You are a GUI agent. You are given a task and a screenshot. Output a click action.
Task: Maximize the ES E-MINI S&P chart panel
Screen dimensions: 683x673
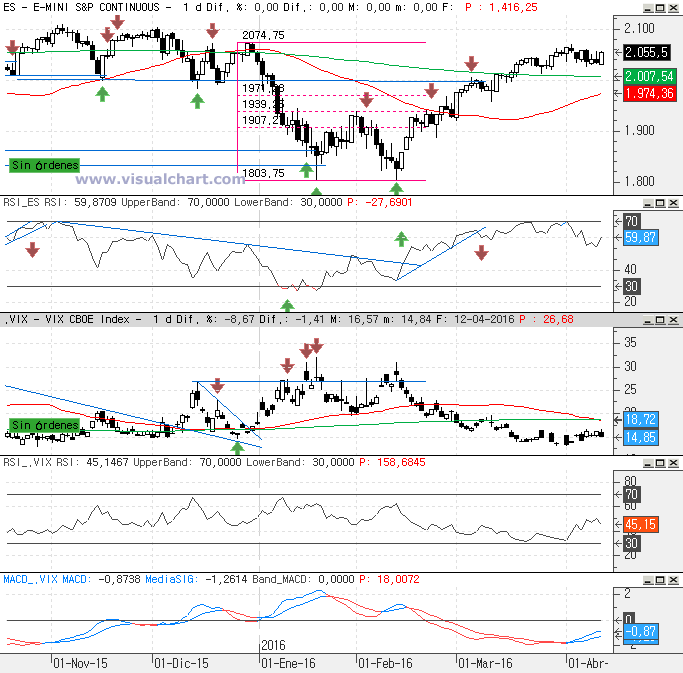tap(660, 8)
